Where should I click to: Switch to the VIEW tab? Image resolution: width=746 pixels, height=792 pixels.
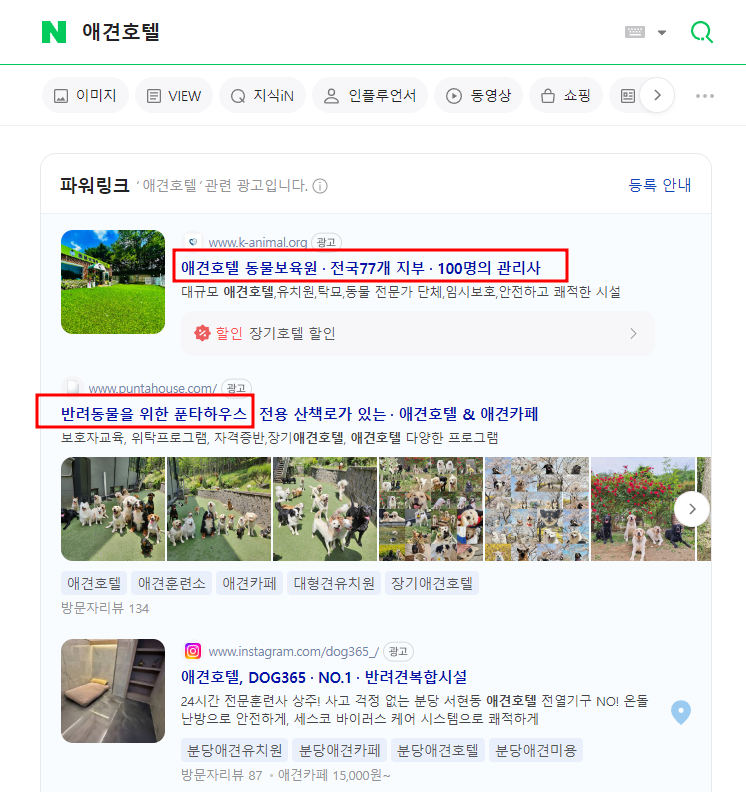174,95
